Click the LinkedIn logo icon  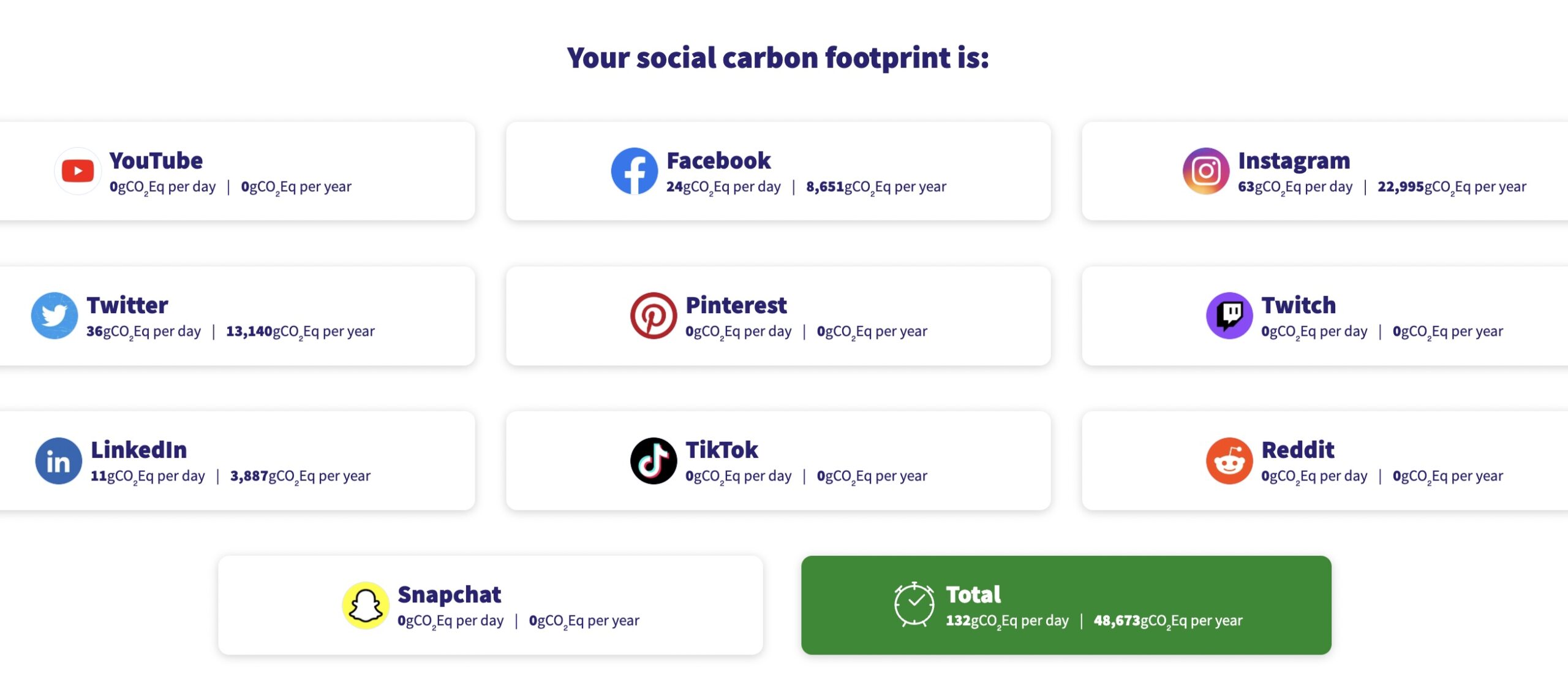tap(58, 461)
